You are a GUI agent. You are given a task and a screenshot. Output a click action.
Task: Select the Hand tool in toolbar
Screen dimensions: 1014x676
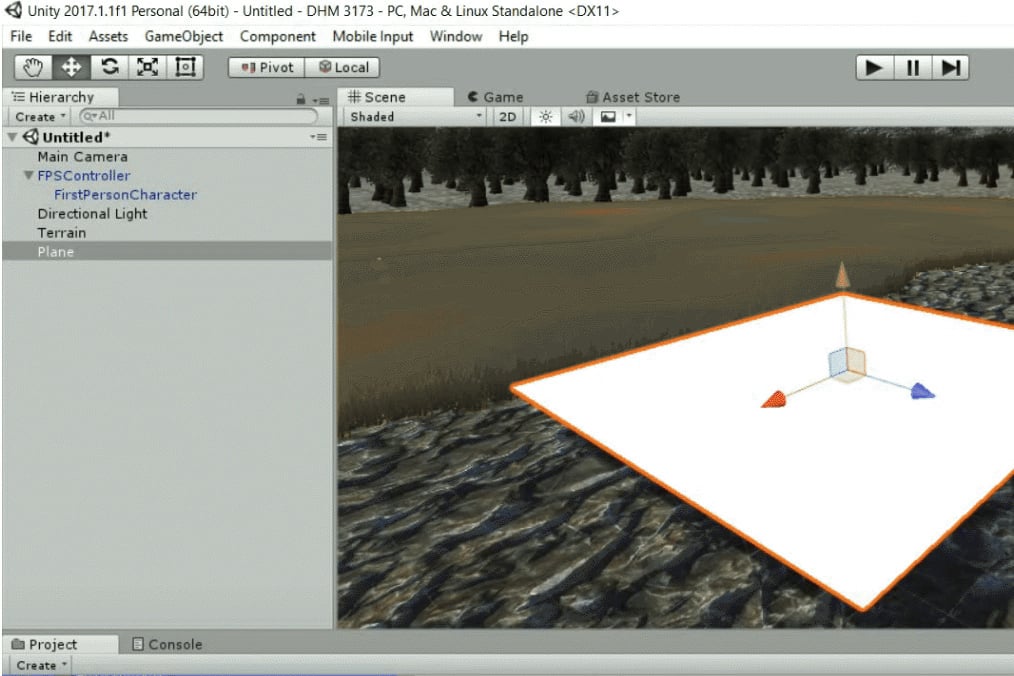[34, 67]
